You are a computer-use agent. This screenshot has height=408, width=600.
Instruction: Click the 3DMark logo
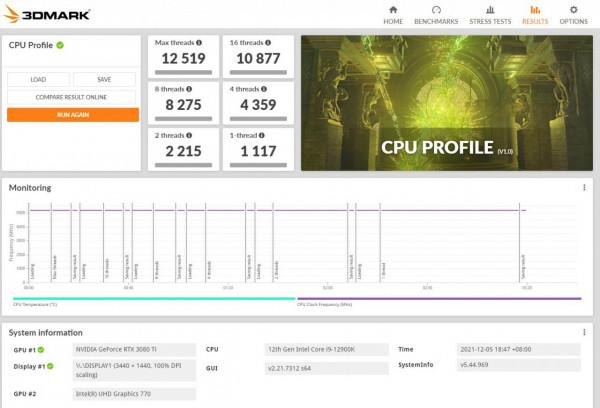pyautogui.click(x=46, y=14)
